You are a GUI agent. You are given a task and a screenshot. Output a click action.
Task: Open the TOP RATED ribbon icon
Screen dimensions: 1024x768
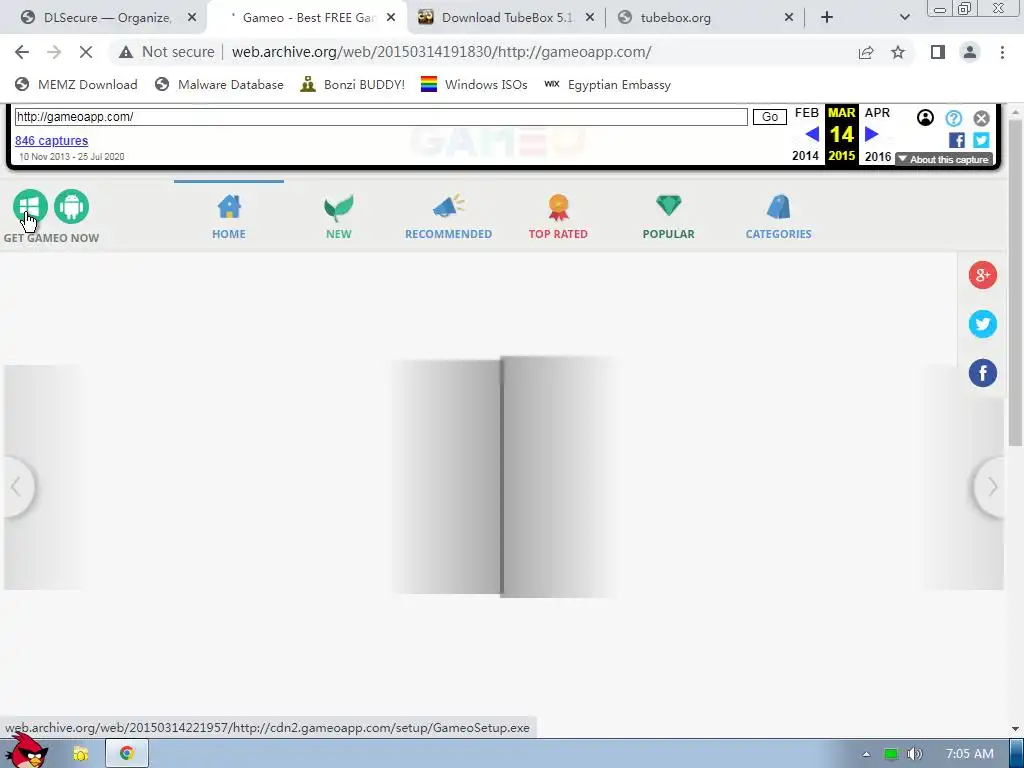tap(558, 207)
